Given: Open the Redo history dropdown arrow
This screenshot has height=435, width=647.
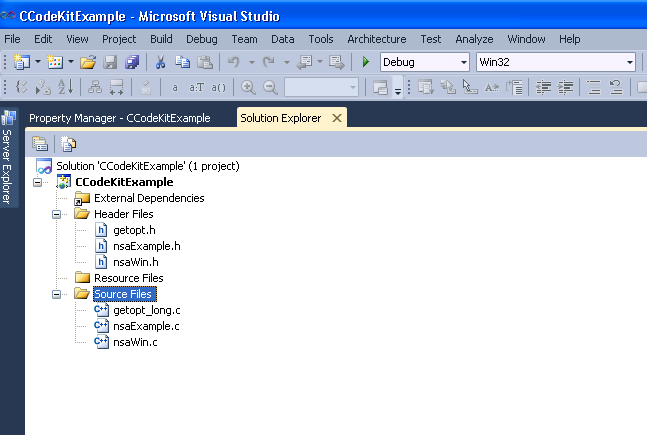Looking at the screenshot, I should (286, 62).
